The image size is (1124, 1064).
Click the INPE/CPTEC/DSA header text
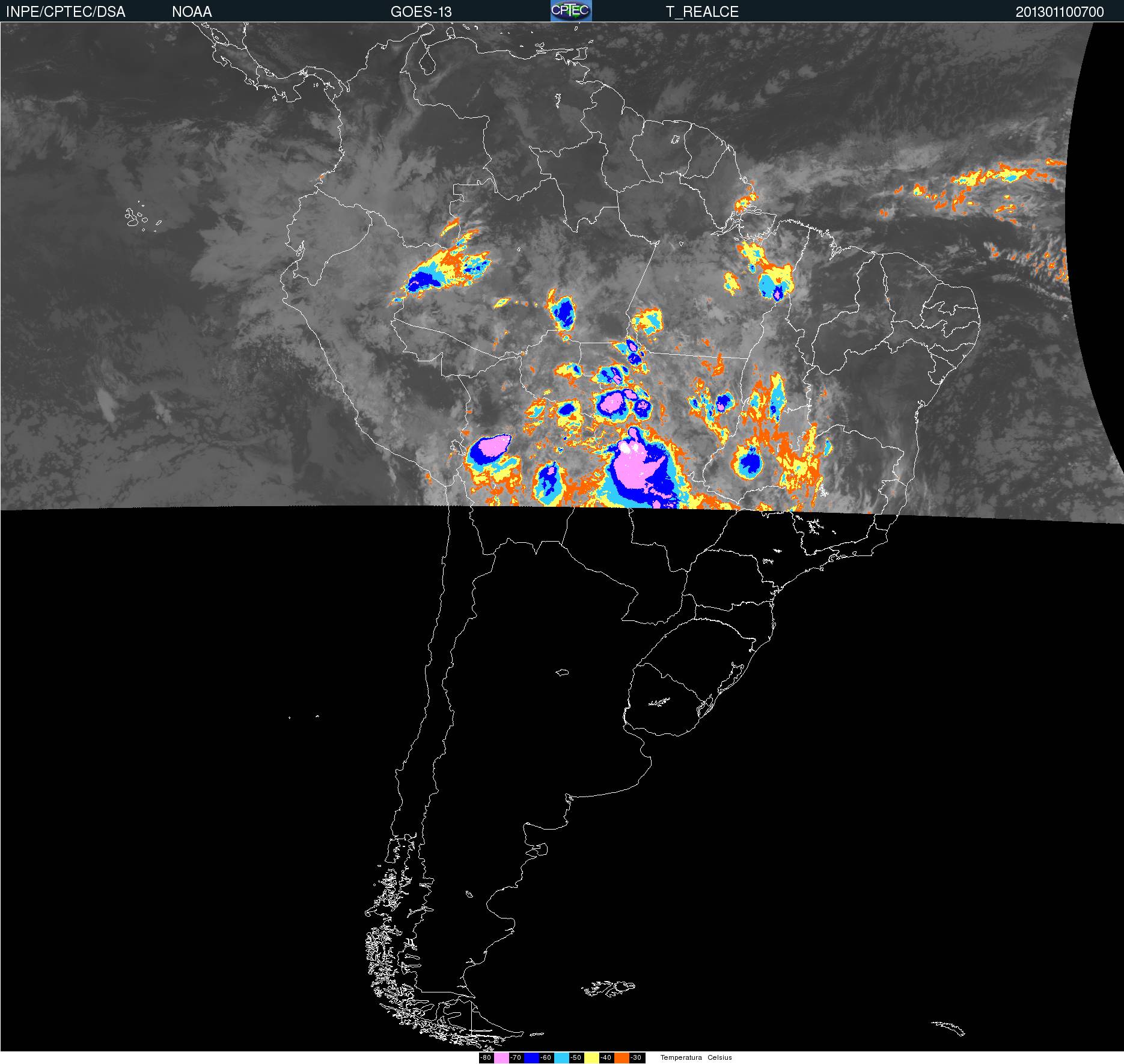pos(66,12)
